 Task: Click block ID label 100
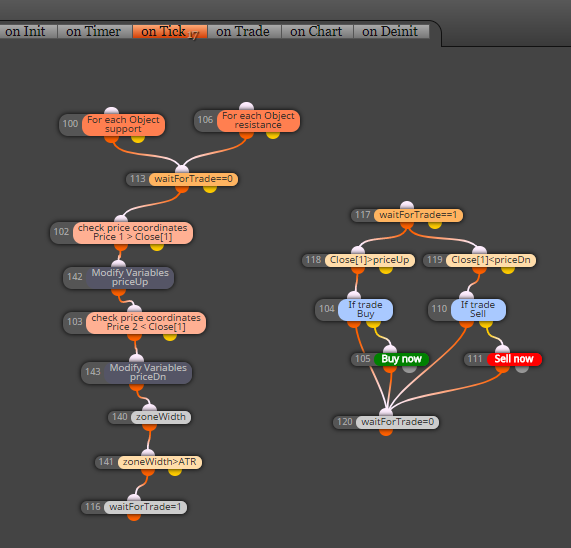(70, 124)
